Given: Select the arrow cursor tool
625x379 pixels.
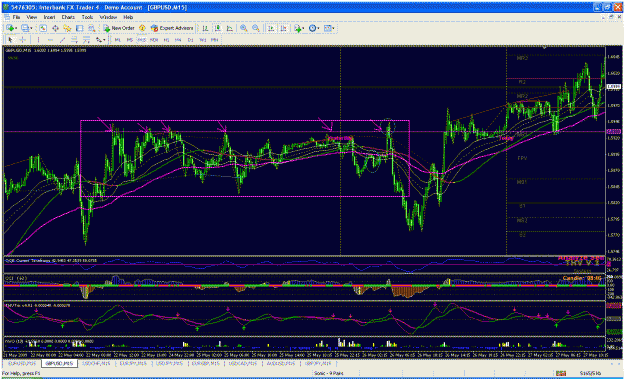Looking at the screenshot, I should tap(10, 40).
